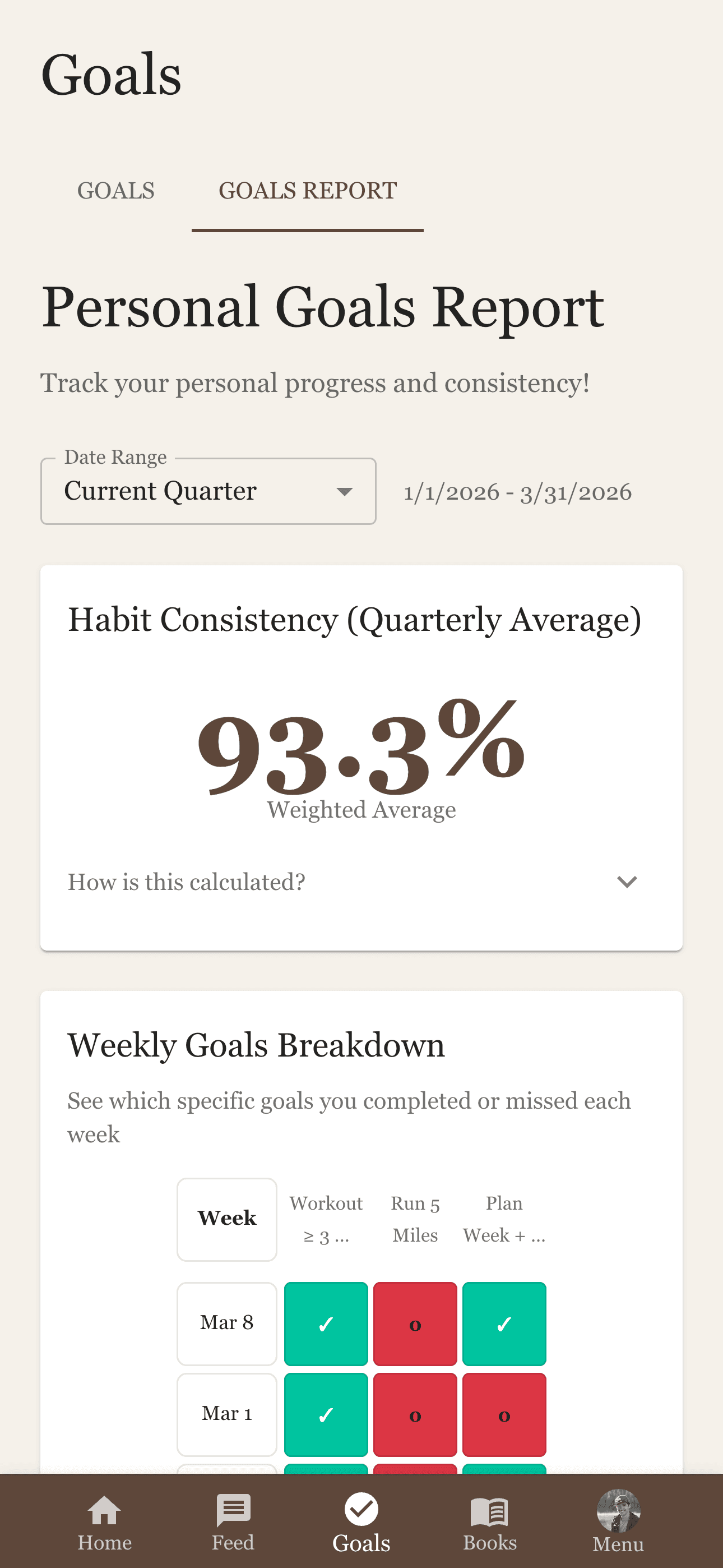
Task: Click the 'How is this calculated?' link
Action: (x=186, y=882)
